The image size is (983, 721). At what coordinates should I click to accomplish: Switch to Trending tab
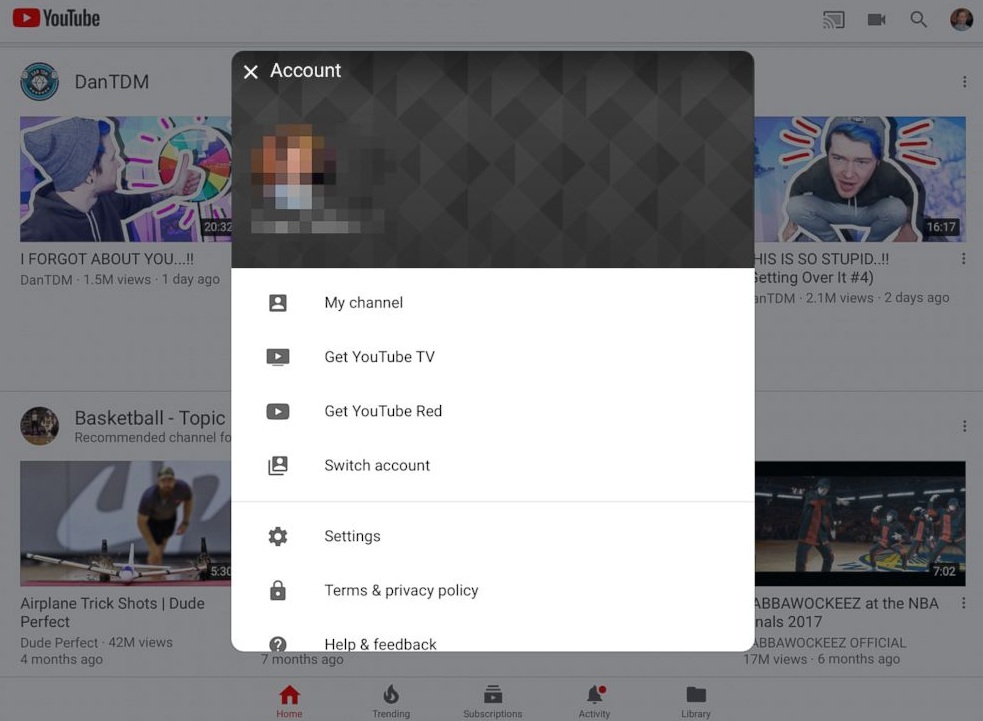pos(391,701)
